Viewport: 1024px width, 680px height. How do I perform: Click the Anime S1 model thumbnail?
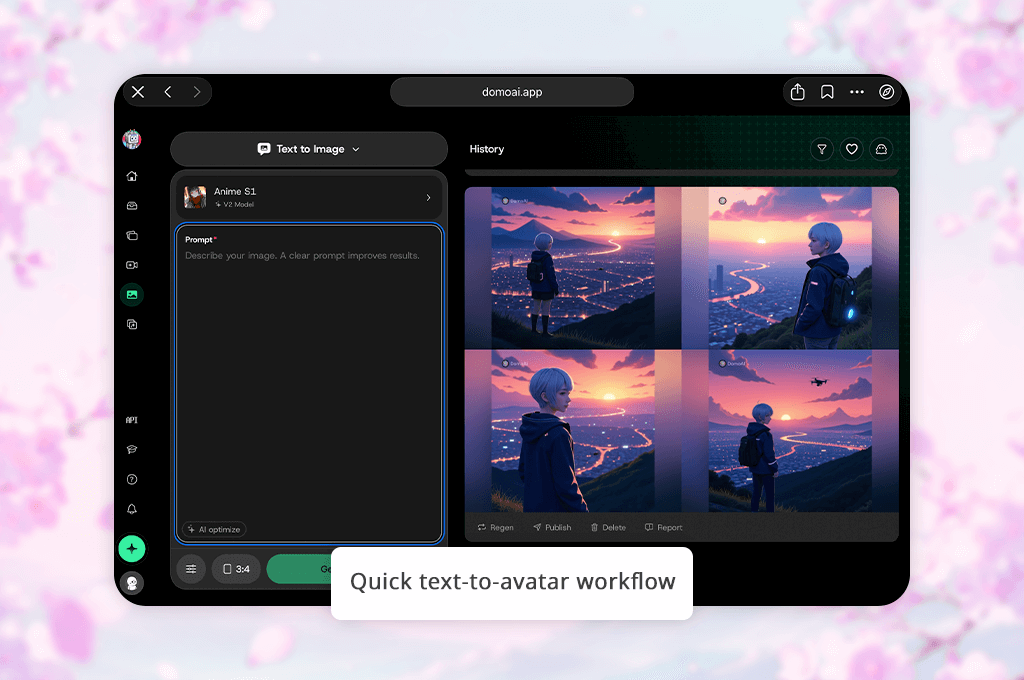195,197
